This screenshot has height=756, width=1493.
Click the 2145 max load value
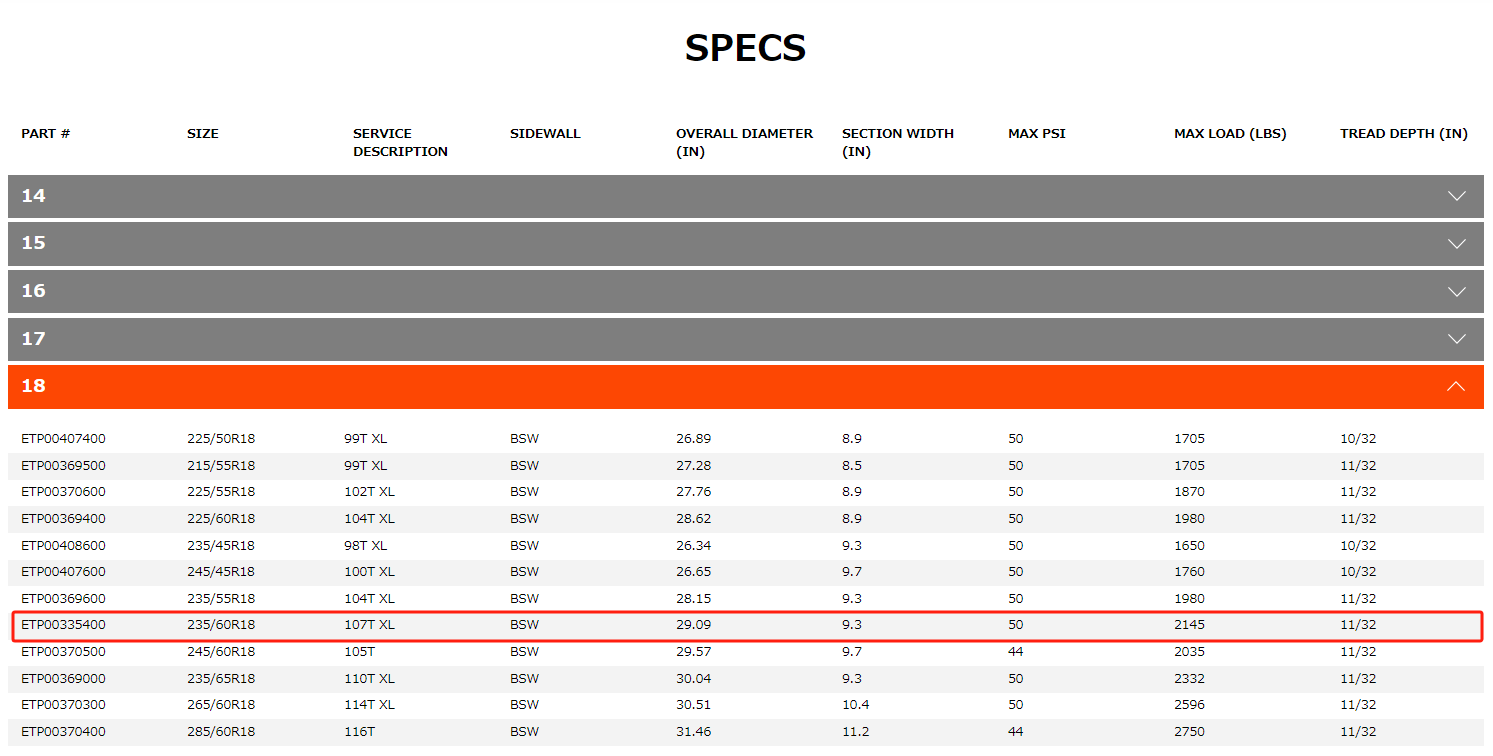(x=1189, y=625)
